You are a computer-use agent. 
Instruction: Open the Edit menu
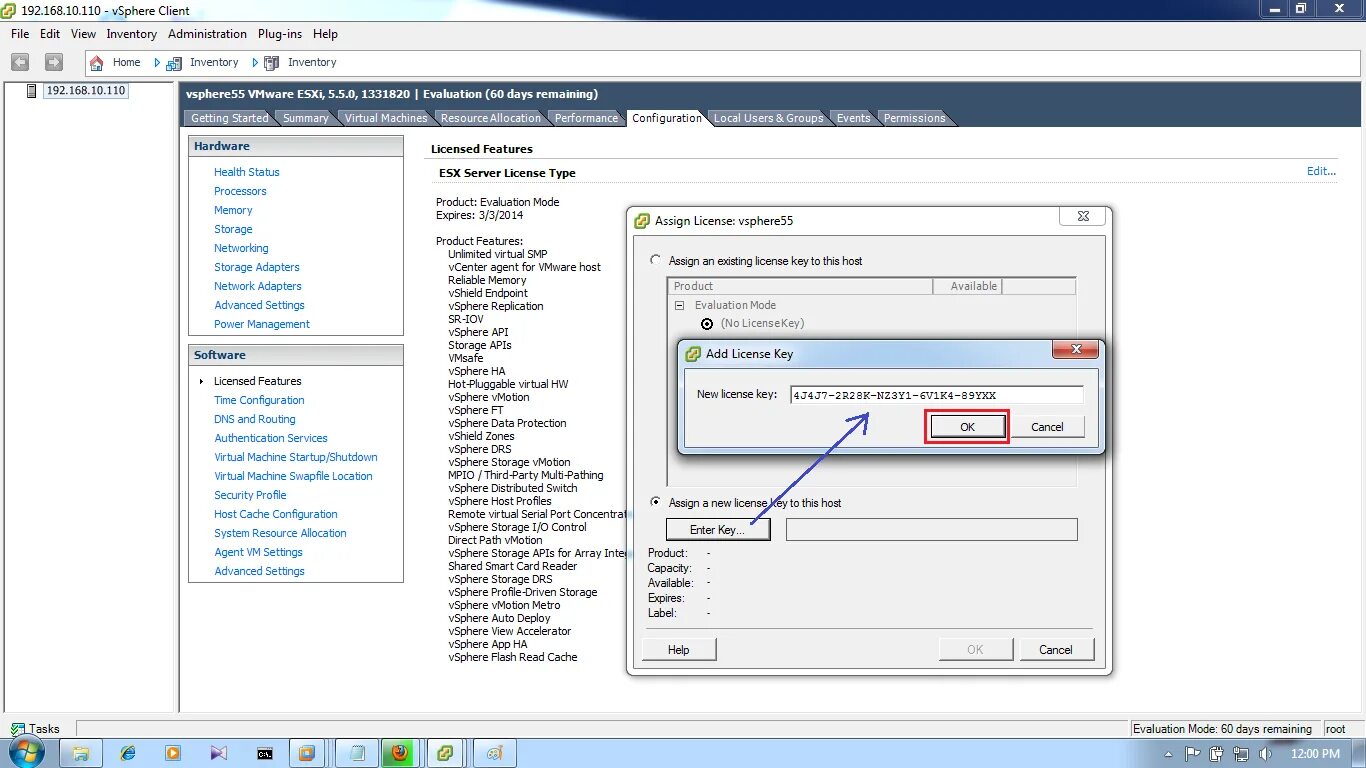point(50,34)
